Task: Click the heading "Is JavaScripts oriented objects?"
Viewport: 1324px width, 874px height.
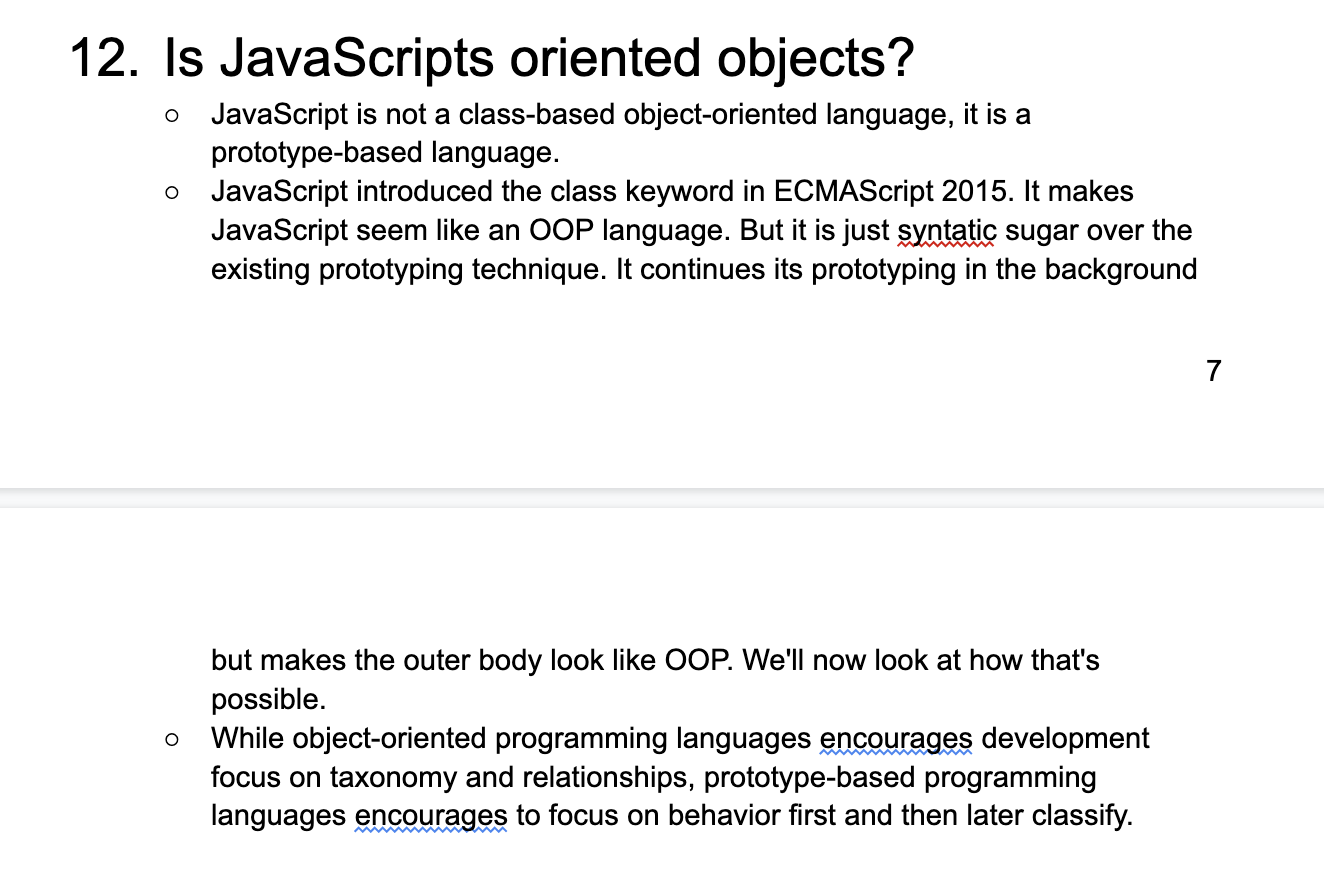Action: click(x=538, y=59)
